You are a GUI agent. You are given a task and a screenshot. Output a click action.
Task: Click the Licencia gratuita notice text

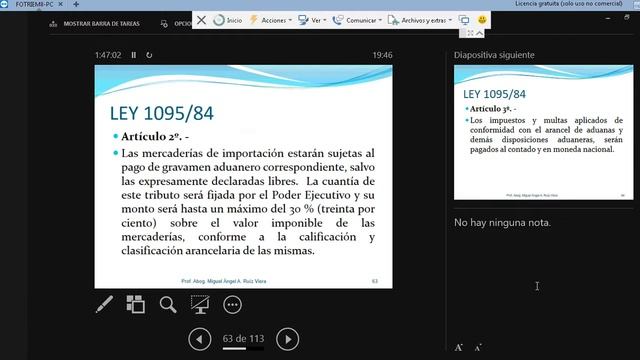[x=569, y=4]
